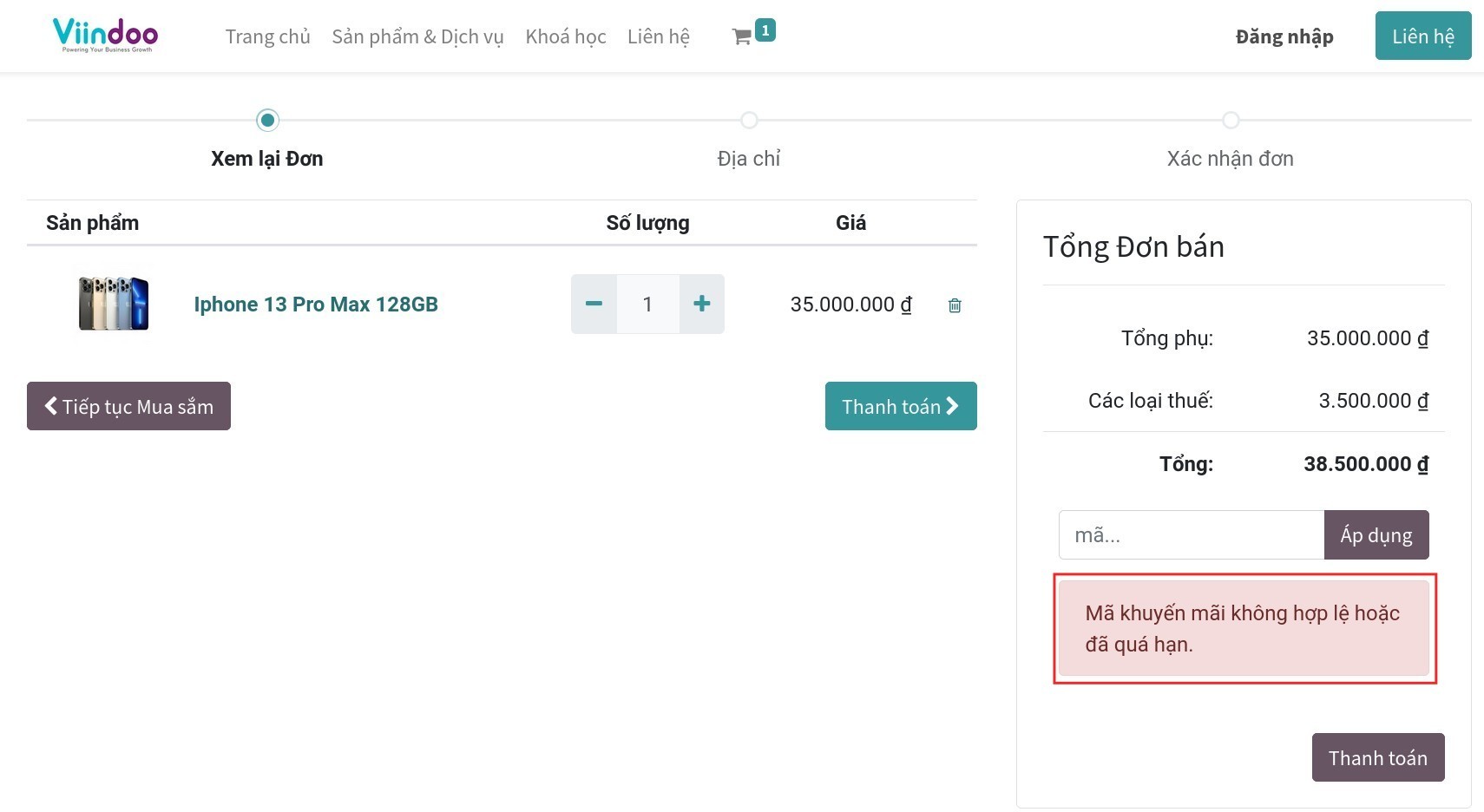Click the iPhone 13 Pro Max thumbnail
This screenshot has width=1484, height=812.
pyautogui.click(x=114, y=304)
